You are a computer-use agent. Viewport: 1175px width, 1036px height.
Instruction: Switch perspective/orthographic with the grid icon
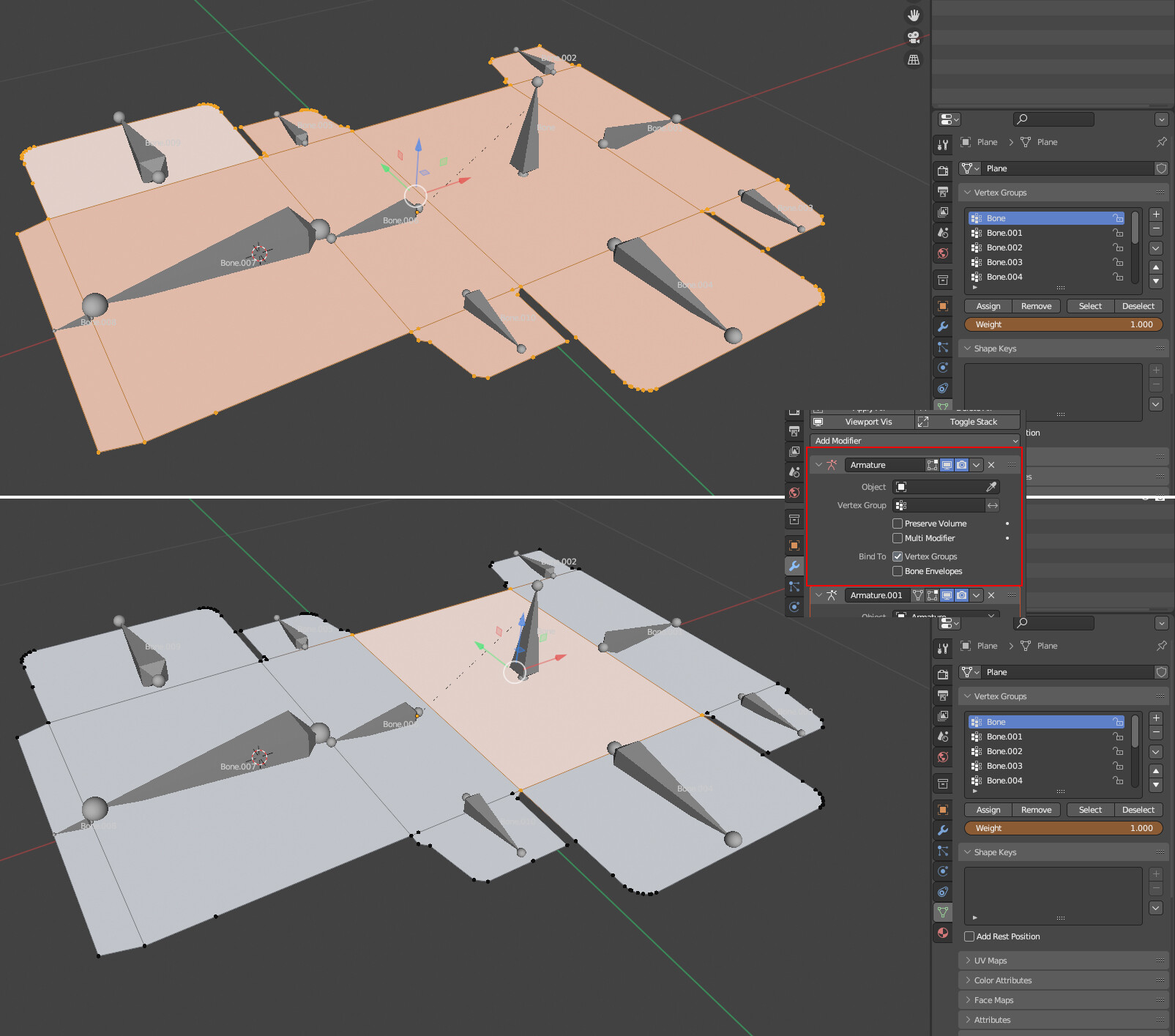[914, 59]
